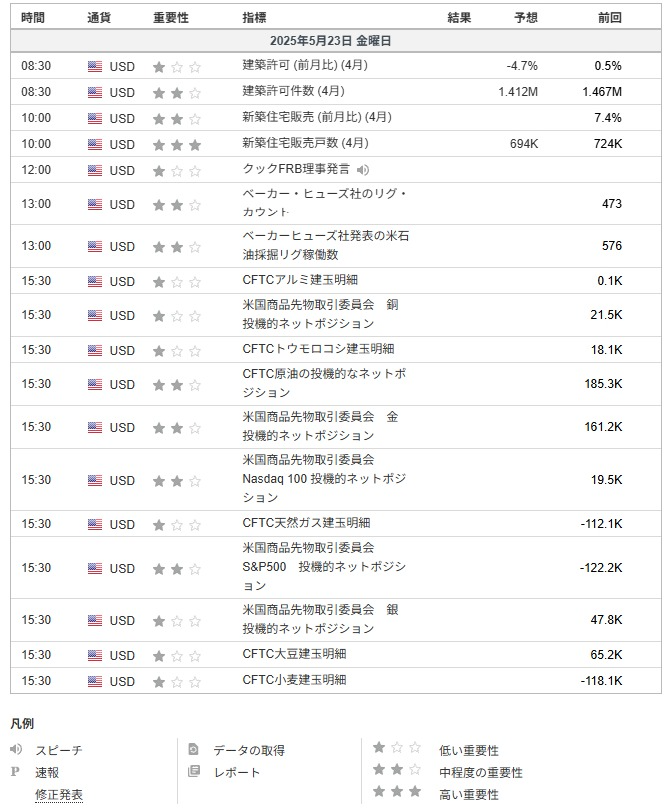The width and height of the screenshot is (671, 808).
Task: Click the 速報 P icon in the legend
Action: (16, 771)
